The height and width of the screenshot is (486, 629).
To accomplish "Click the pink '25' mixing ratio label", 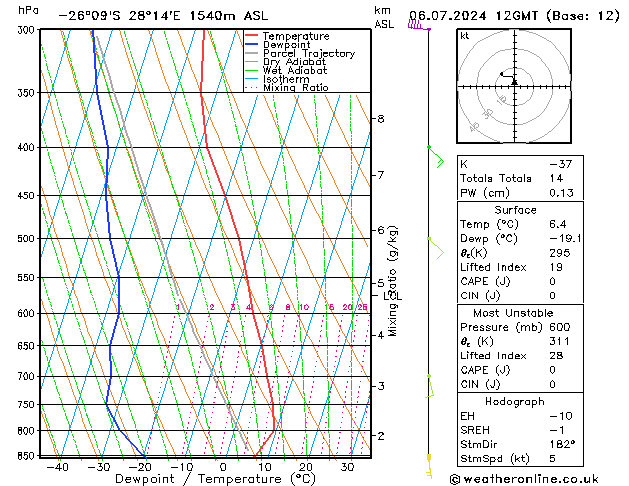I will click(x=363, y=307).
